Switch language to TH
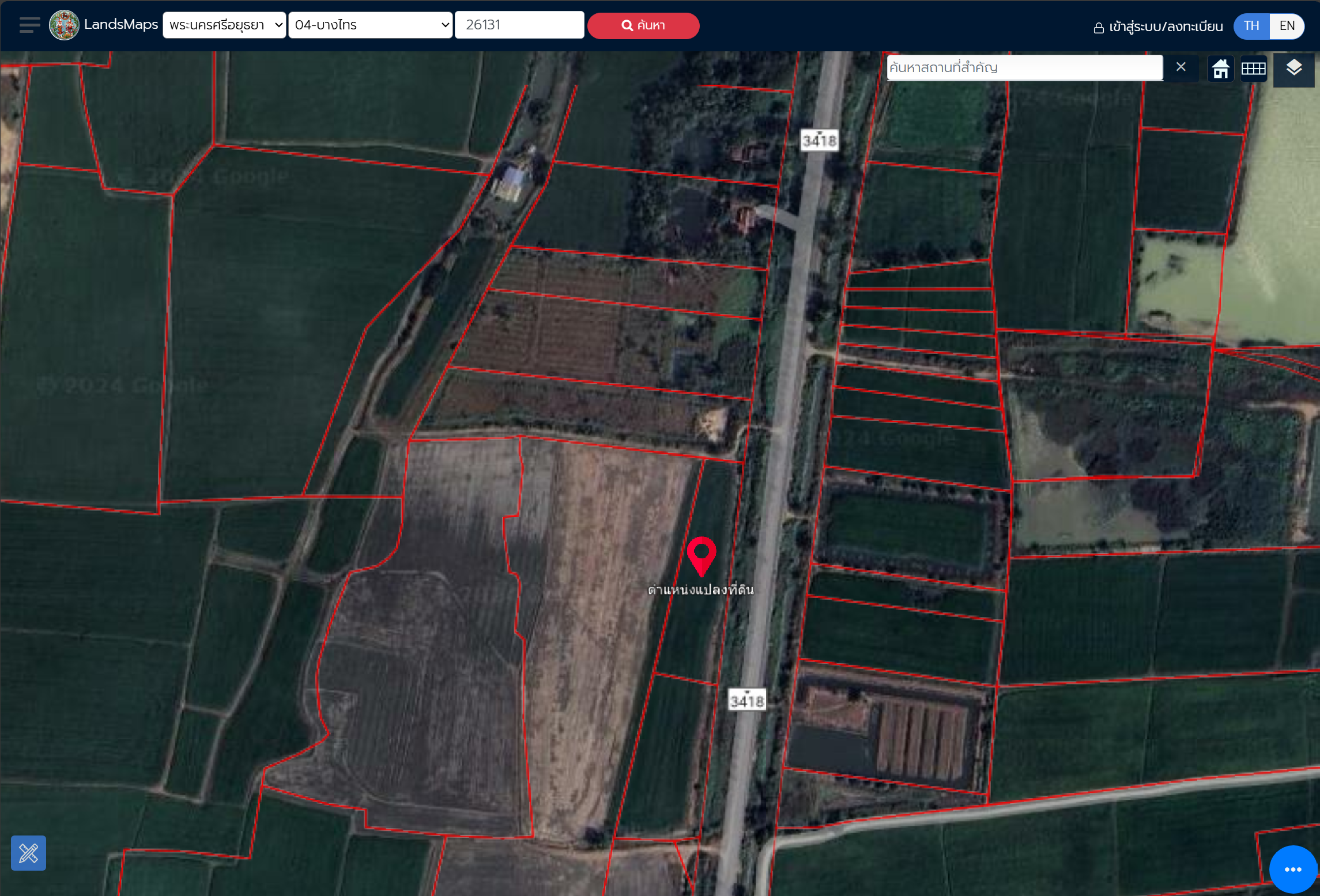Image resolution: width=1320 pixels, height=896 pixels. pos(1251,26)
